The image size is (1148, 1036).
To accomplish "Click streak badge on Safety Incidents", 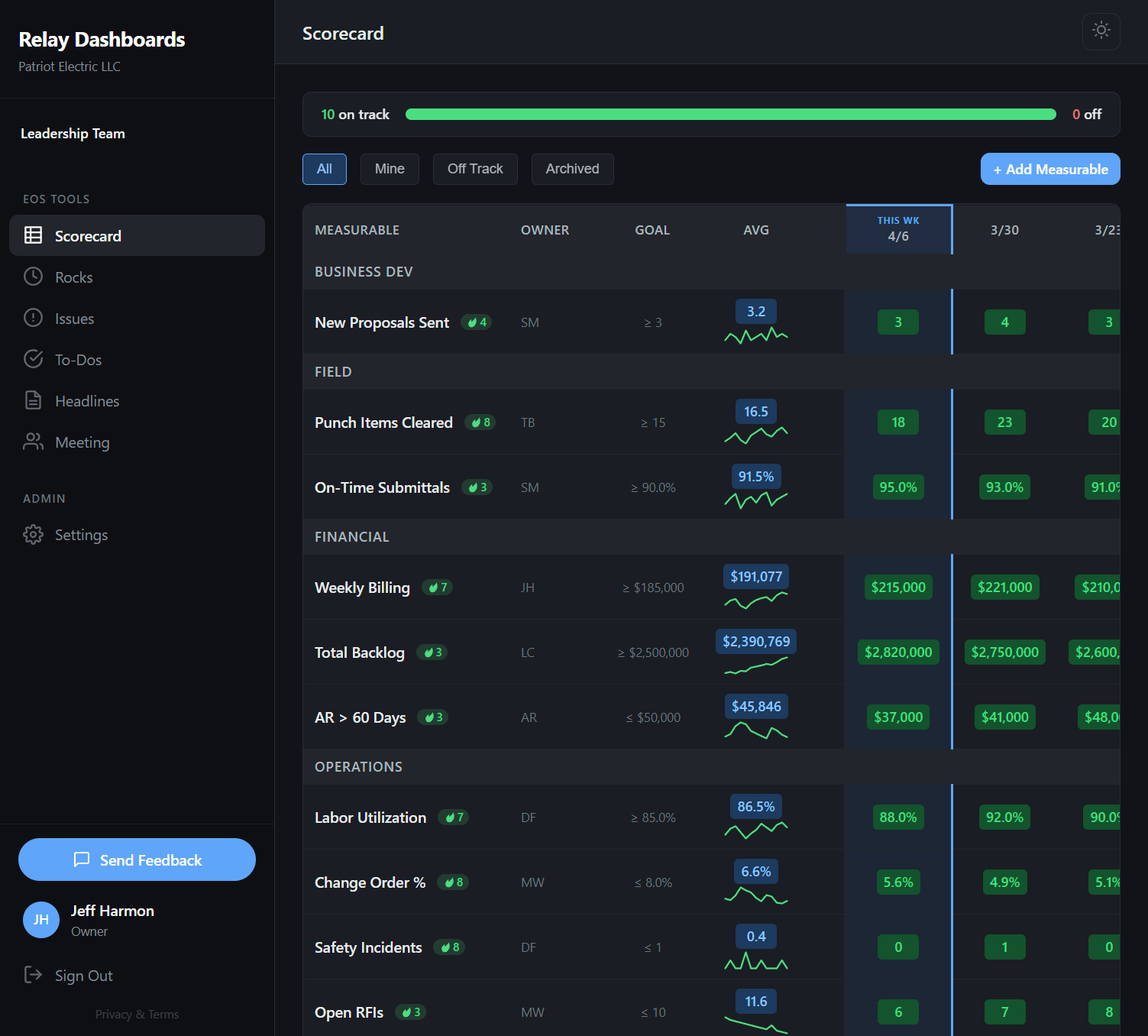I will [x=450, y=947].
